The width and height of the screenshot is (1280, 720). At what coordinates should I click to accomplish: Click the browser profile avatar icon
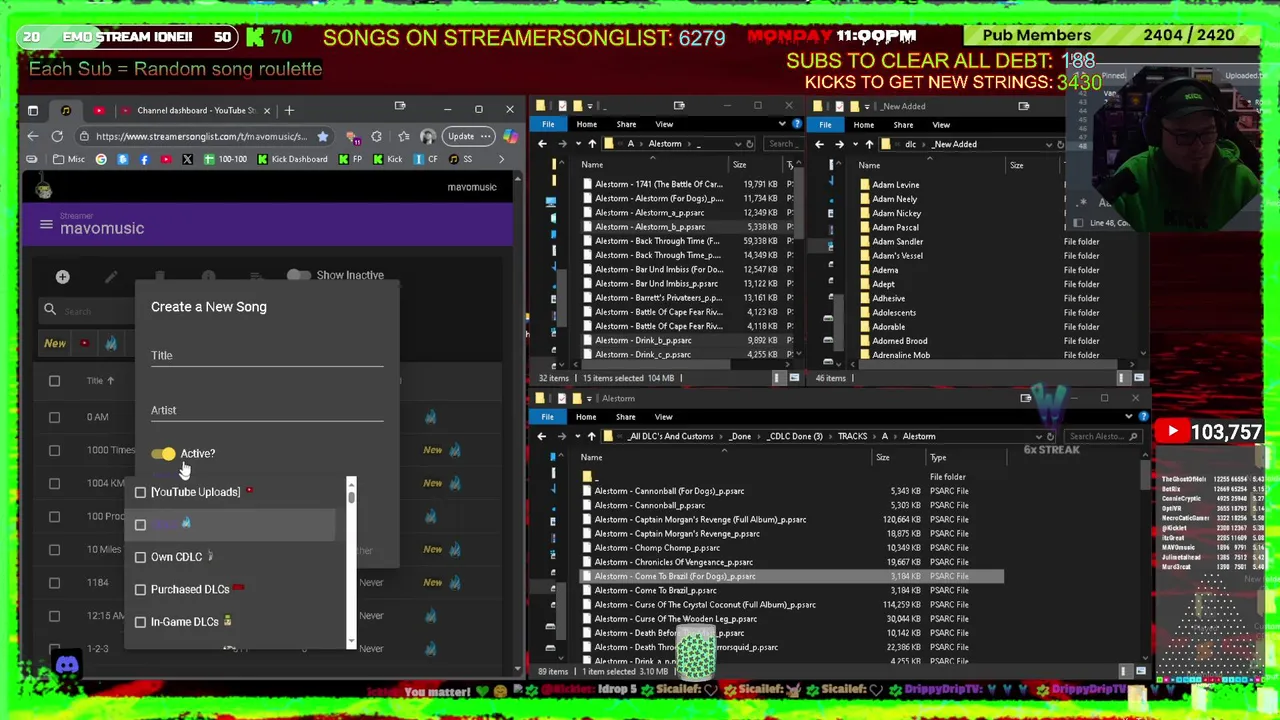(x=428, y=136)
